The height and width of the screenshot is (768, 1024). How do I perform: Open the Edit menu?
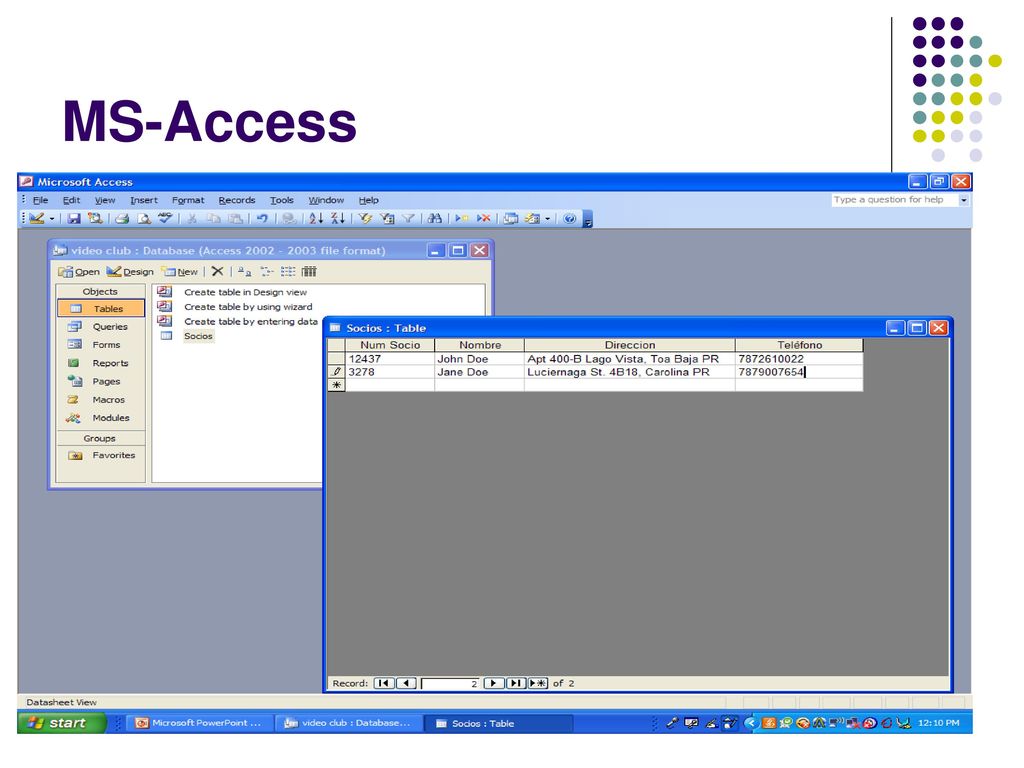pyautogui.click(x=71, y=200)
